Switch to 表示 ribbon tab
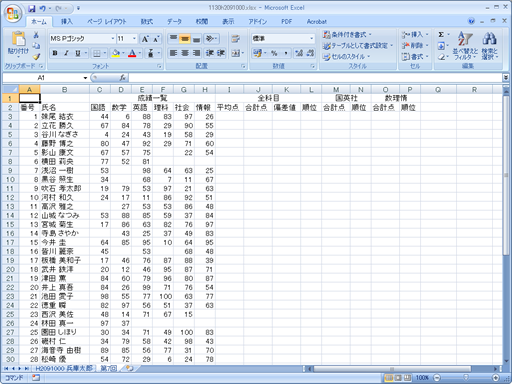Viewport: 512px width, 384px height. pyautogui.click(x=228, y=22)
